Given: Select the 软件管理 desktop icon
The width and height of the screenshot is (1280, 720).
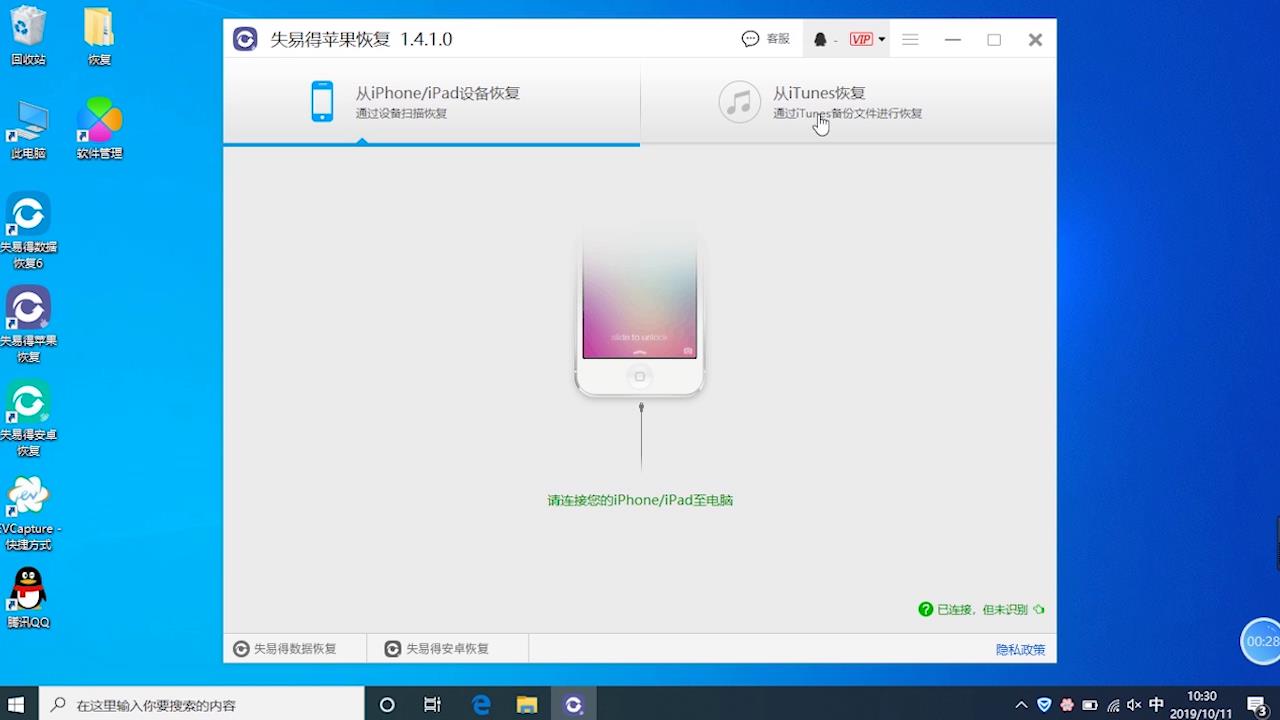Looking at the screenshot, I should point(99,129).
